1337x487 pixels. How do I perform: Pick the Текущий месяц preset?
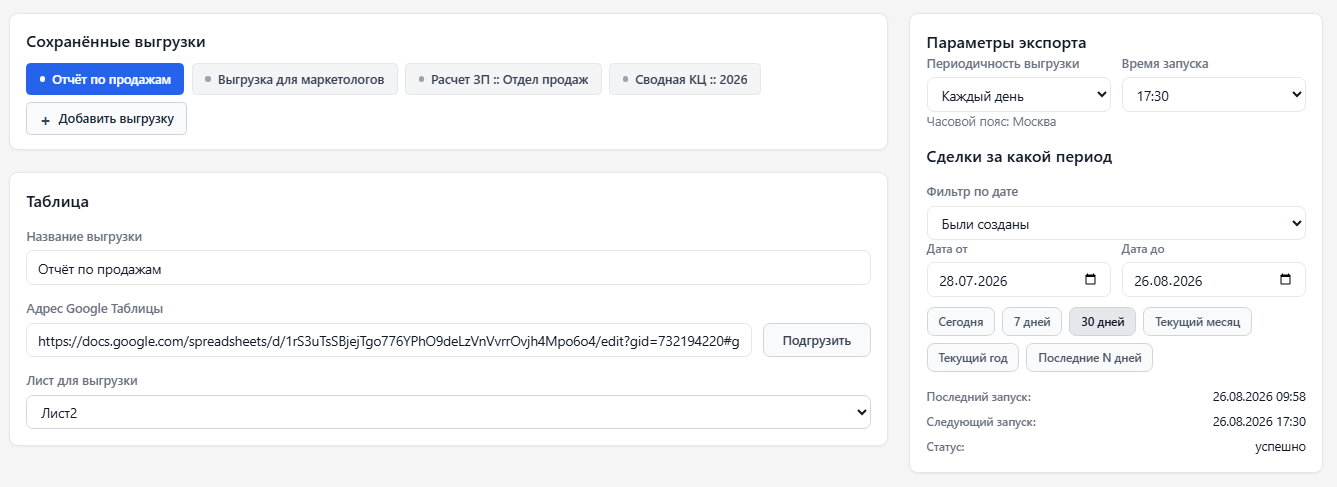pos(1197,321)
